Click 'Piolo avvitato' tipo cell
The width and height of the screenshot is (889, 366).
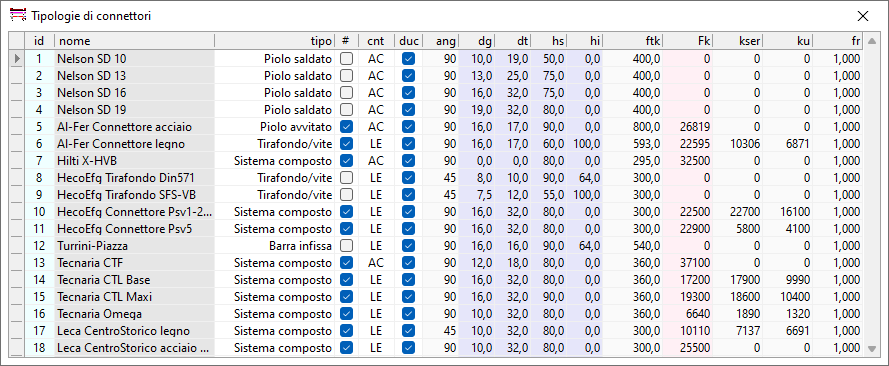tap(274, 126)
